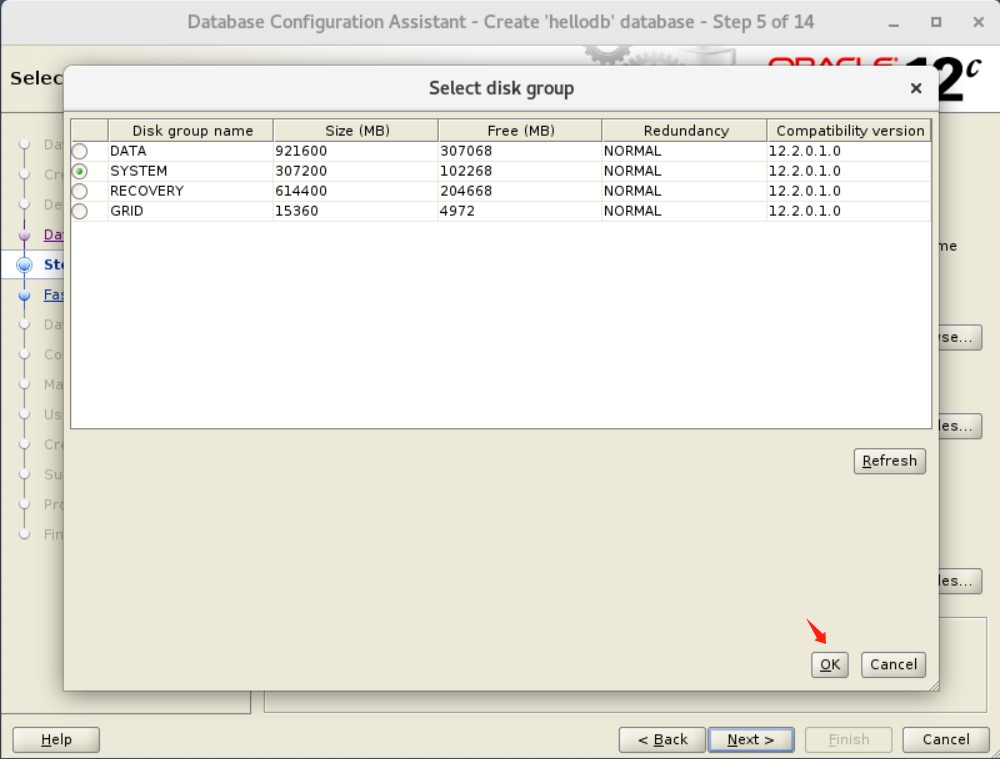This screenshot has width=1000, height=759.
Task: Click the Size (MB) column header
Action: click(356, 130)
